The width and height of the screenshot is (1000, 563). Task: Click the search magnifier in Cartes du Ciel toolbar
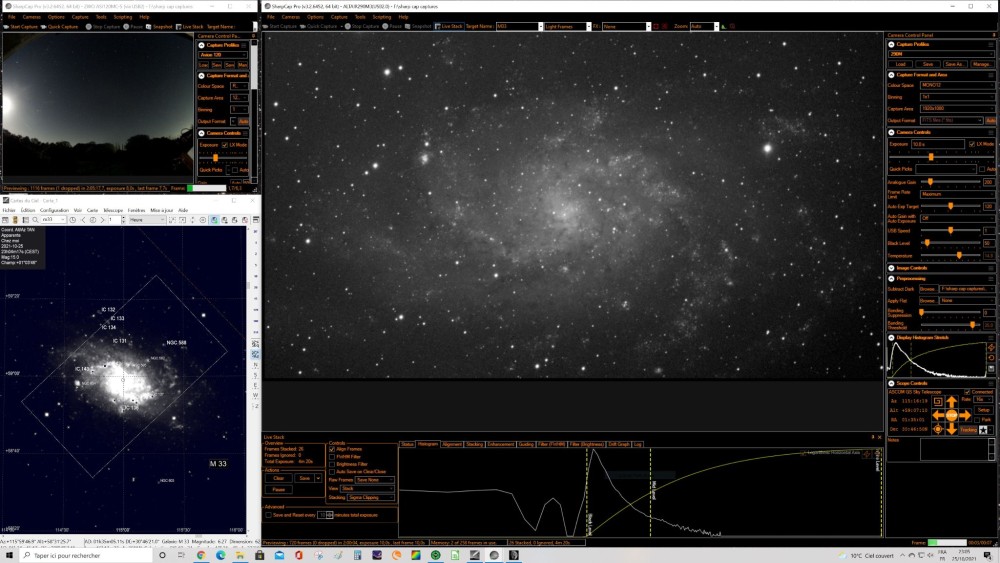[36, 220]
